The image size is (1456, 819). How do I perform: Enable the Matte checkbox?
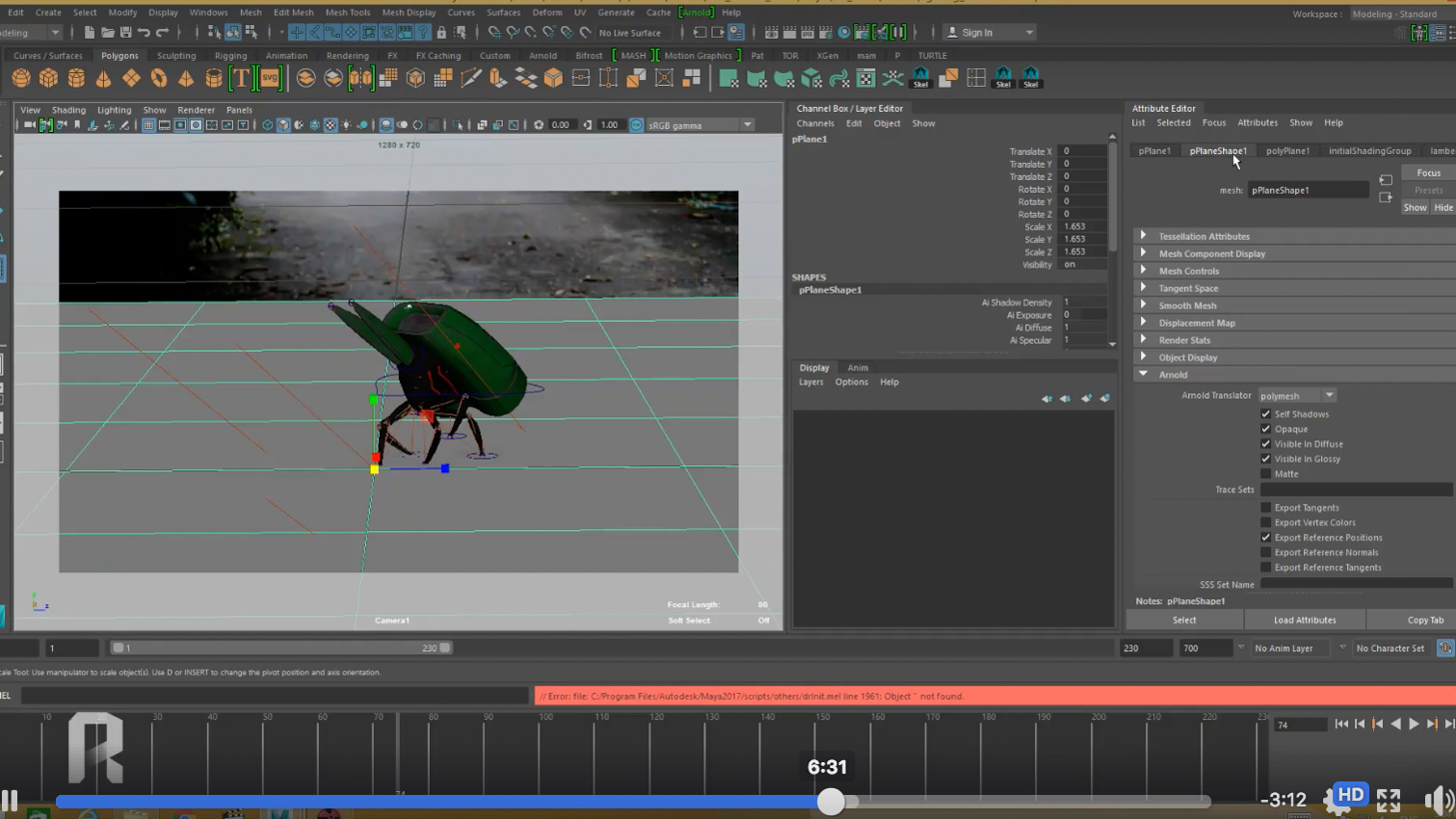pos(1265,474)
